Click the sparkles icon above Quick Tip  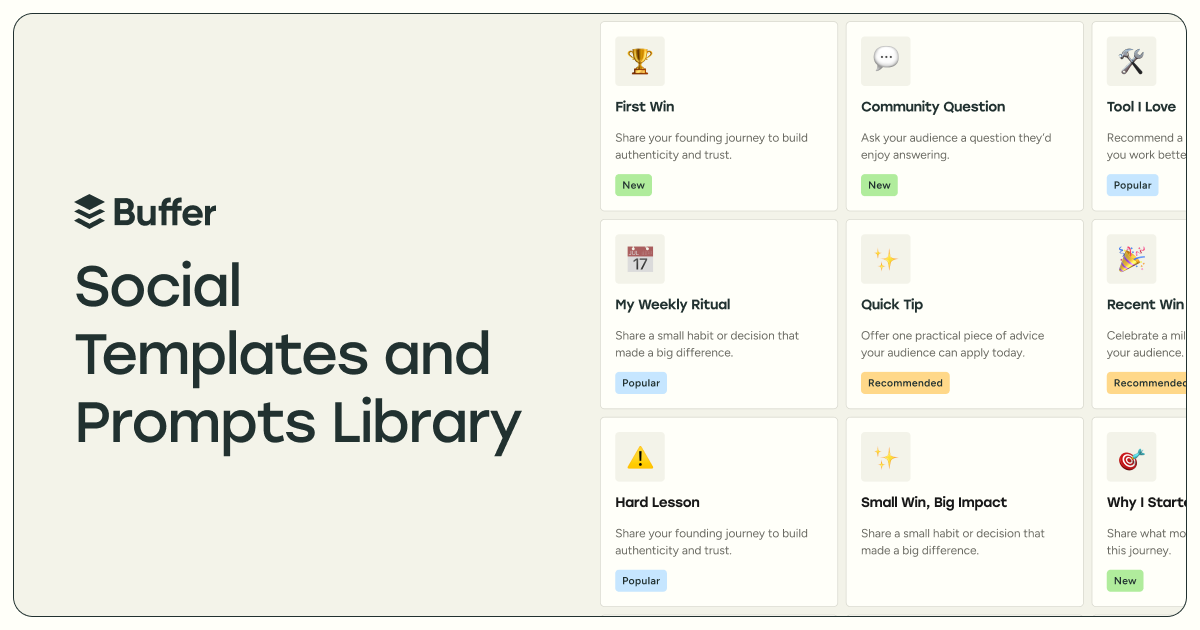point(886,259)
